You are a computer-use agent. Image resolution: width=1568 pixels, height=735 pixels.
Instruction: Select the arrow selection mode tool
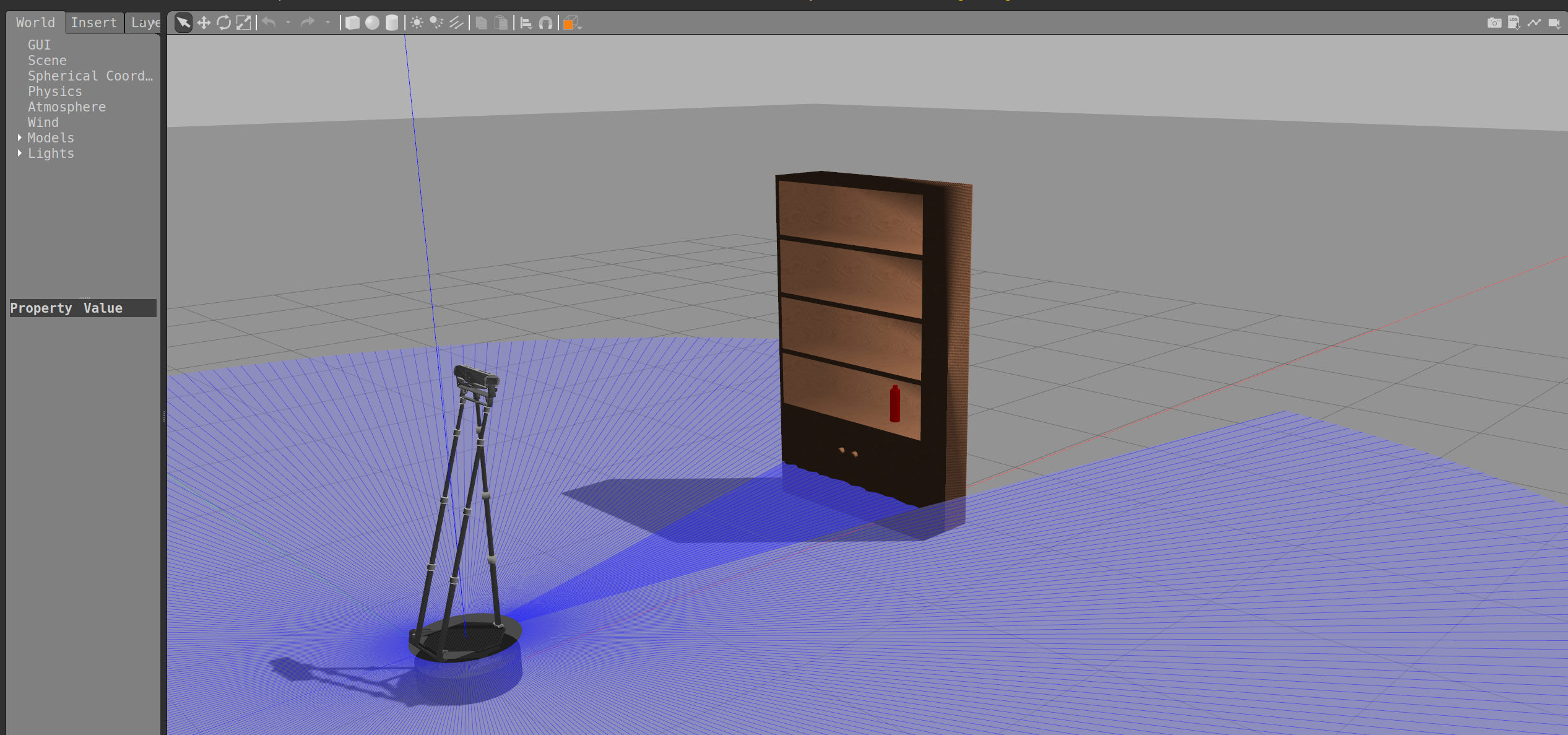click(x=183, y=23)
